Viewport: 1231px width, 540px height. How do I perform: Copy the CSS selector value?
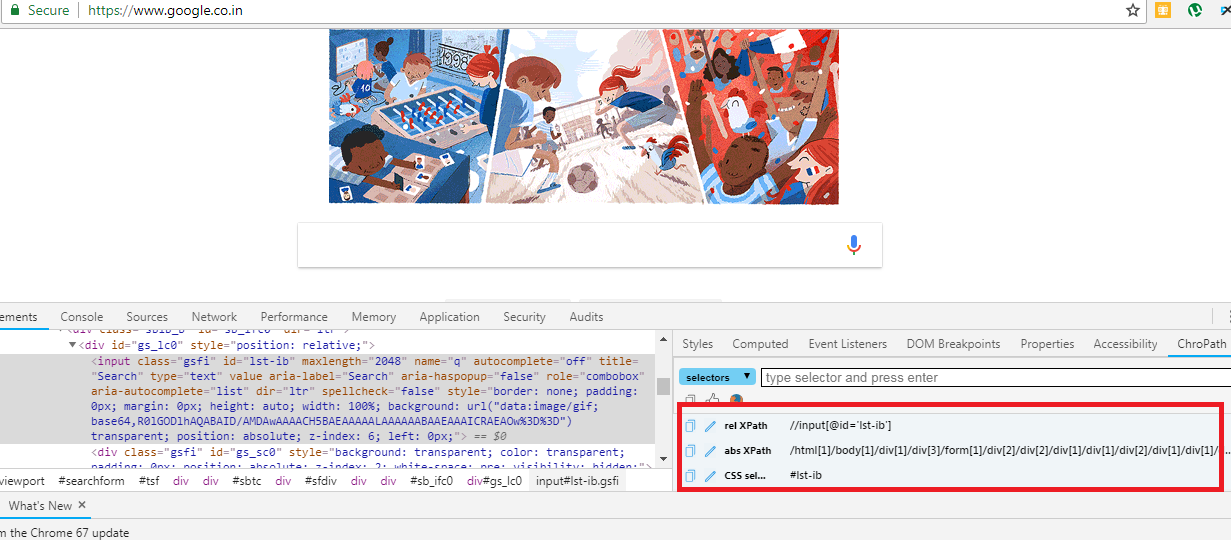690,476
